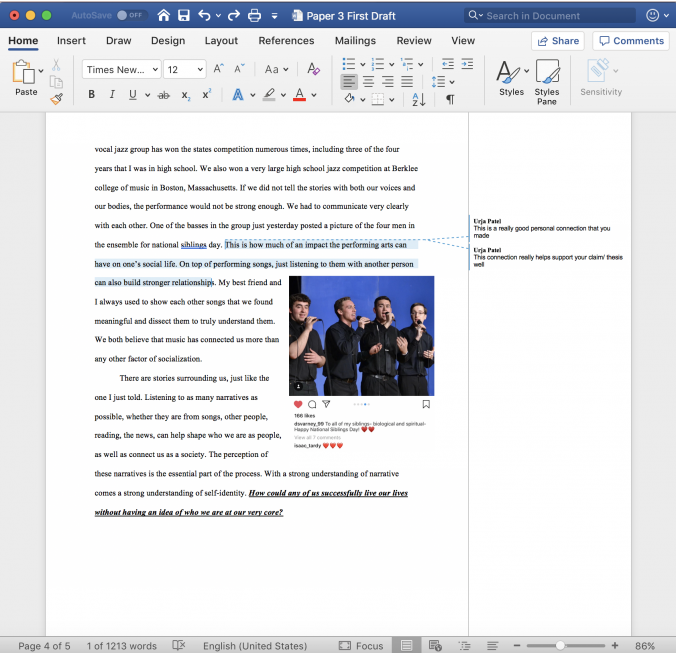This screenshot has width=676, height=653.
Task: Open the borders dropdown arrow
Action: pyautogui.click(x=391, y=100)
